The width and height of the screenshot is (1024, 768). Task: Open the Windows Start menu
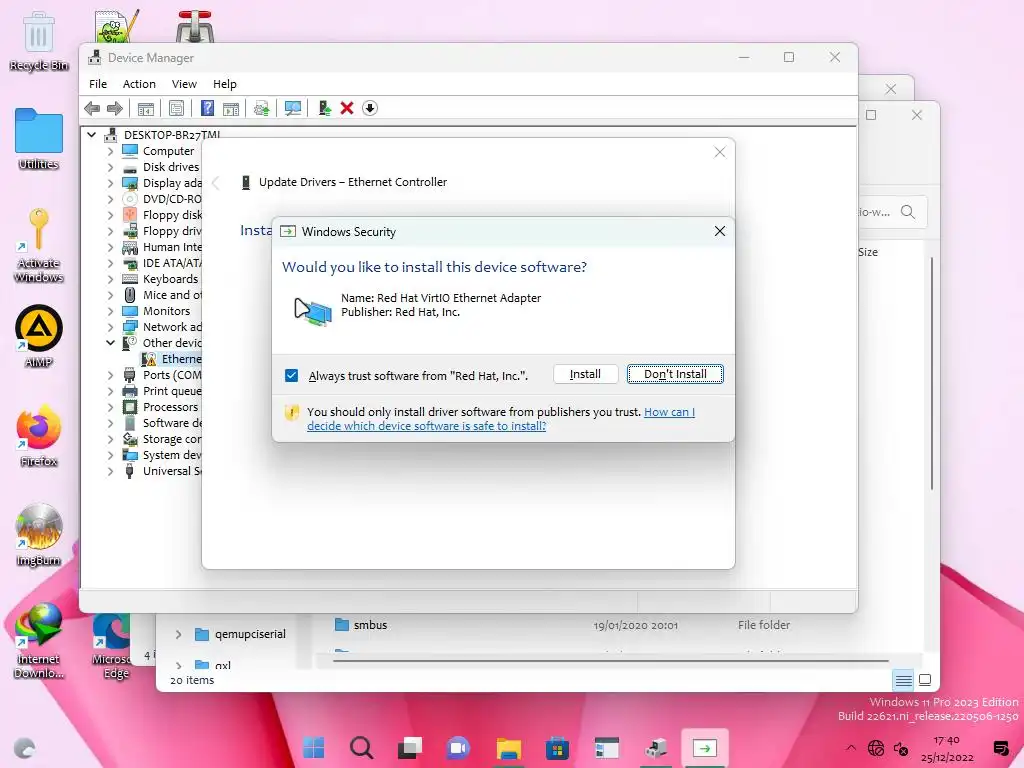coord(313,748)
